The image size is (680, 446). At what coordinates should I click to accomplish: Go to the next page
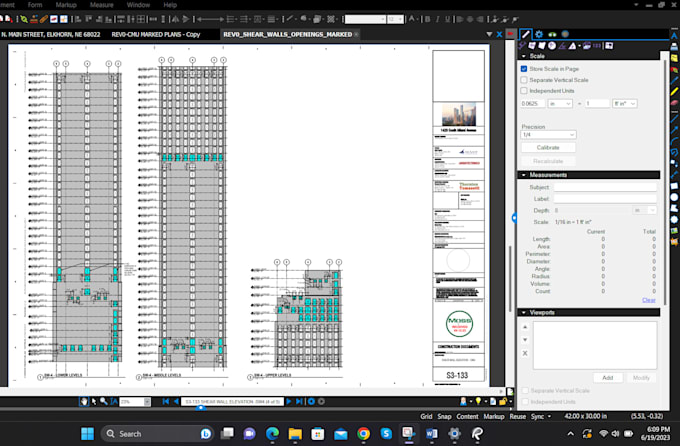289,401
